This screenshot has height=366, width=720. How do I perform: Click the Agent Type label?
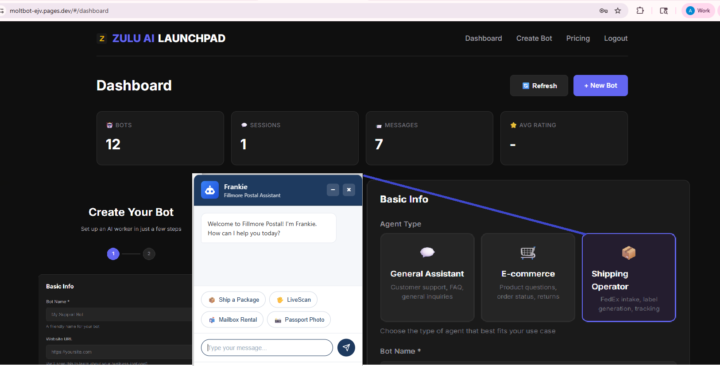click(400, 224)
